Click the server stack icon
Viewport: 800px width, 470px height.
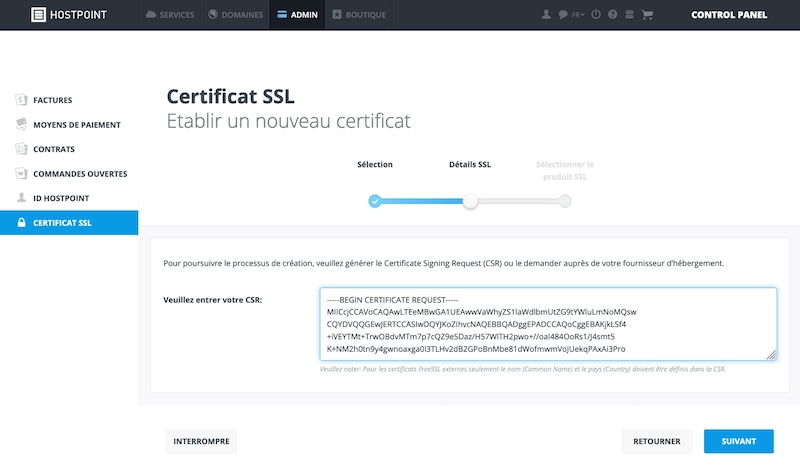629,14
